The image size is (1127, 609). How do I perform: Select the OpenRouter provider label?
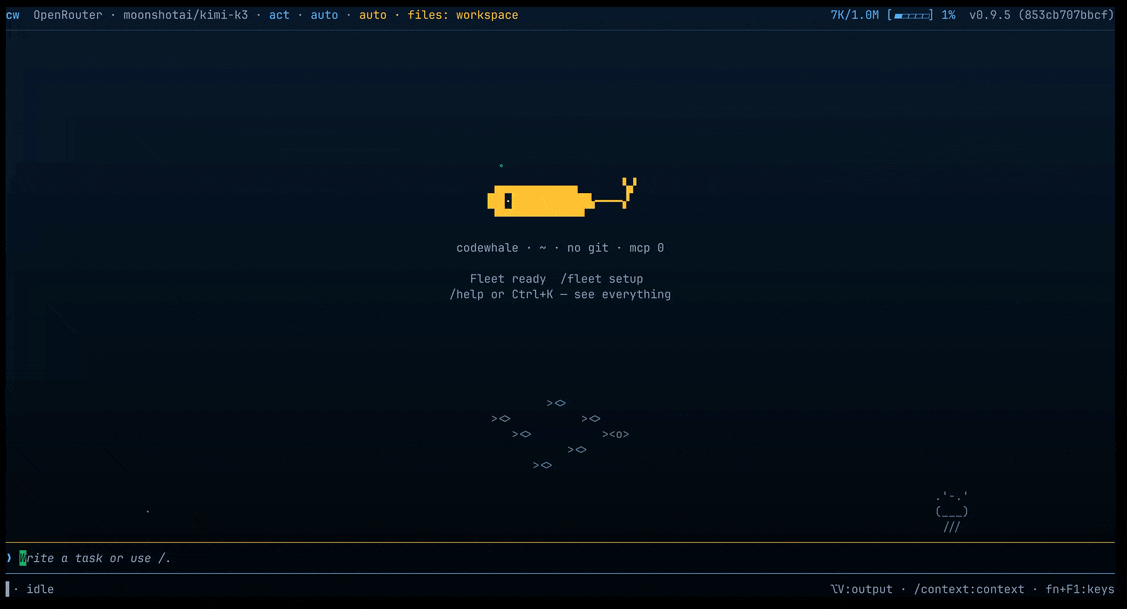(68, 15)
